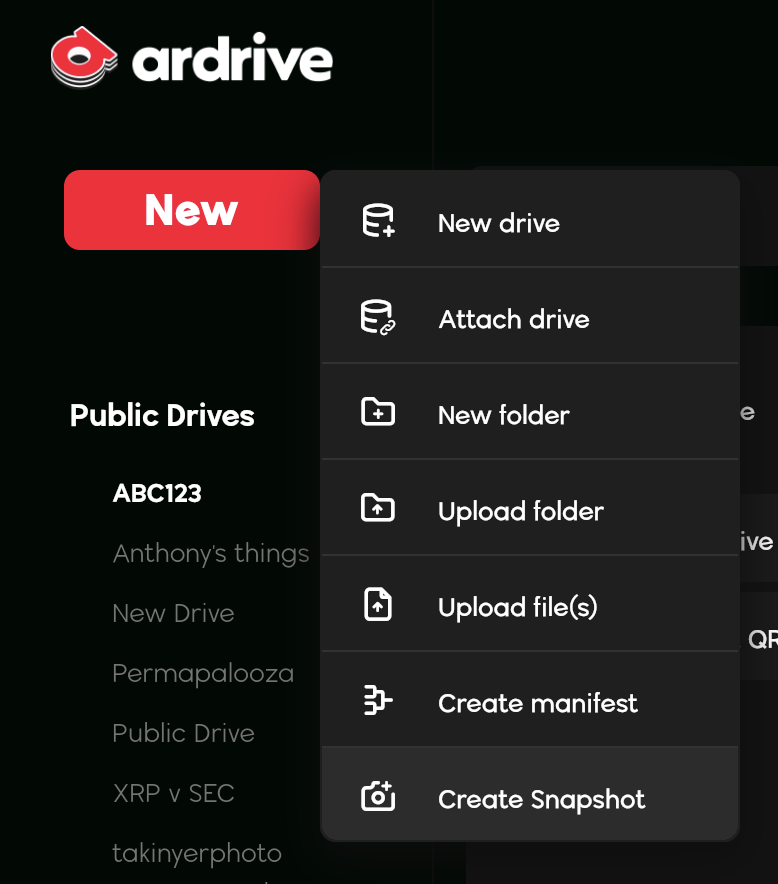Open the New Drive entry in sidebar
778x884 pixels.
[174, 613]
